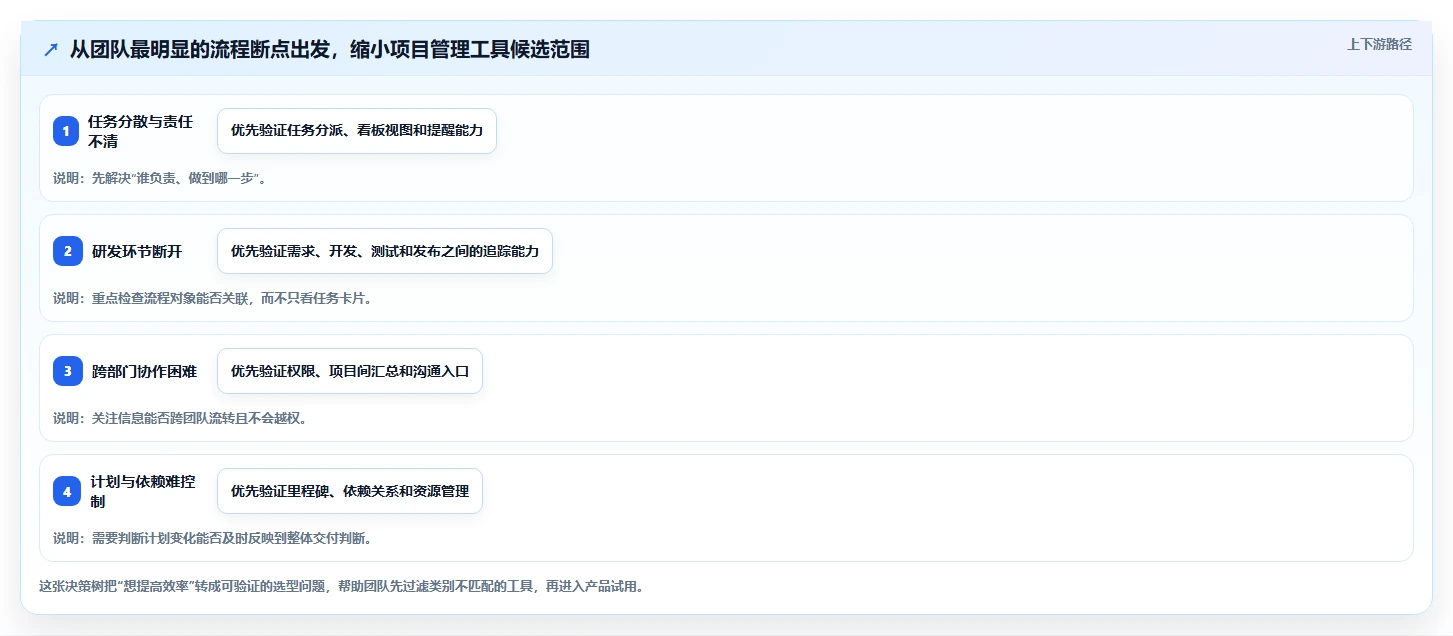Click step badge number 2

67,251
